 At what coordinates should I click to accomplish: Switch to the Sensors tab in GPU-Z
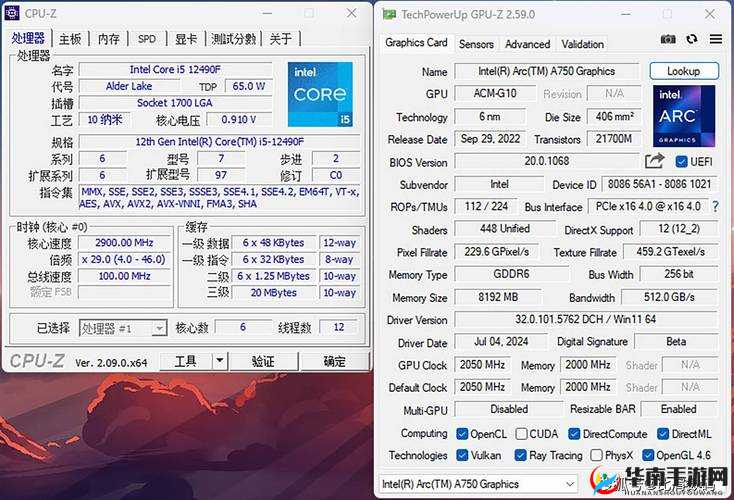[476, 44]
